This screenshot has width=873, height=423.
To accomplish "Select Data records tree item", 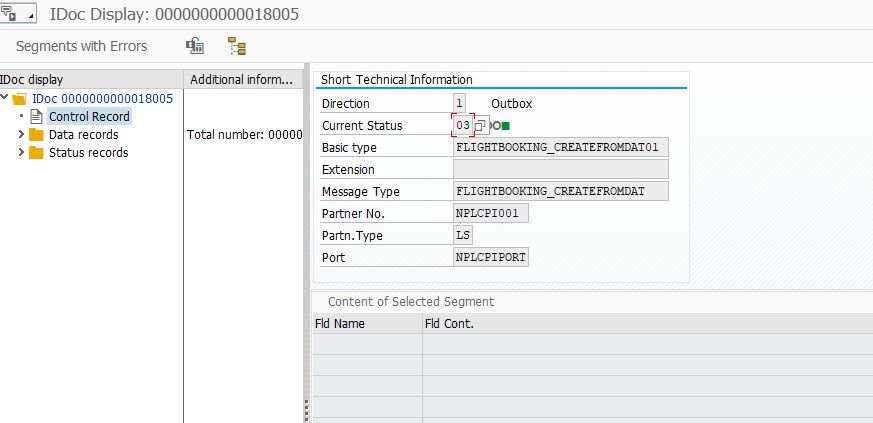I will (x=84, y=135).
